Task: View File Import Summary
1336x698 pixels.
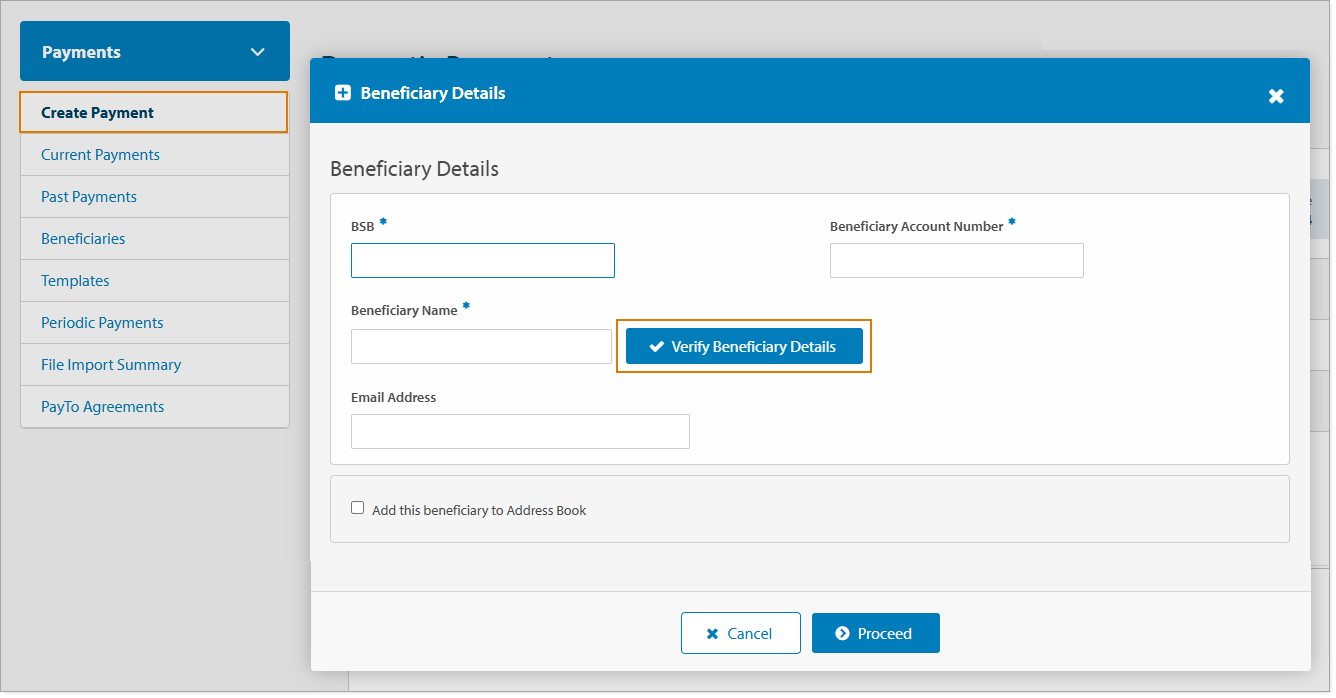Action: (x=110, y=364)
